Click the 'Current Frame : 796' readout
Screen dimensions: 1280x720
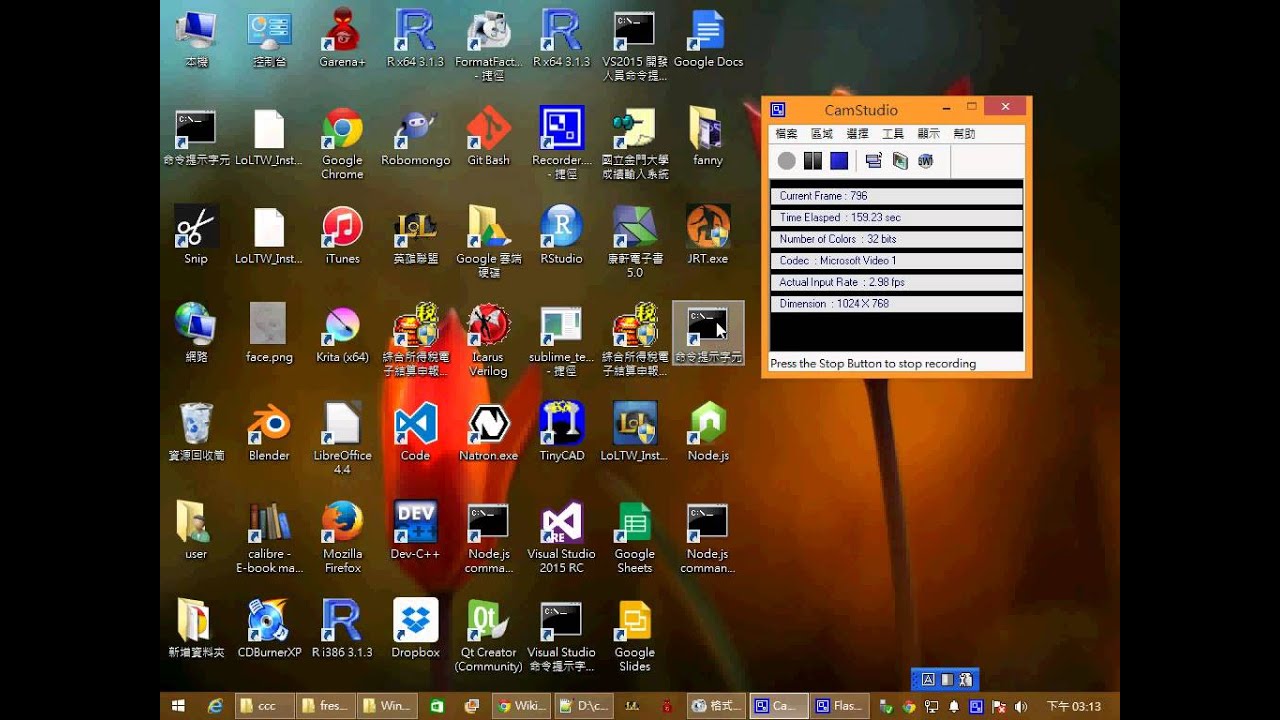[896, 196]
